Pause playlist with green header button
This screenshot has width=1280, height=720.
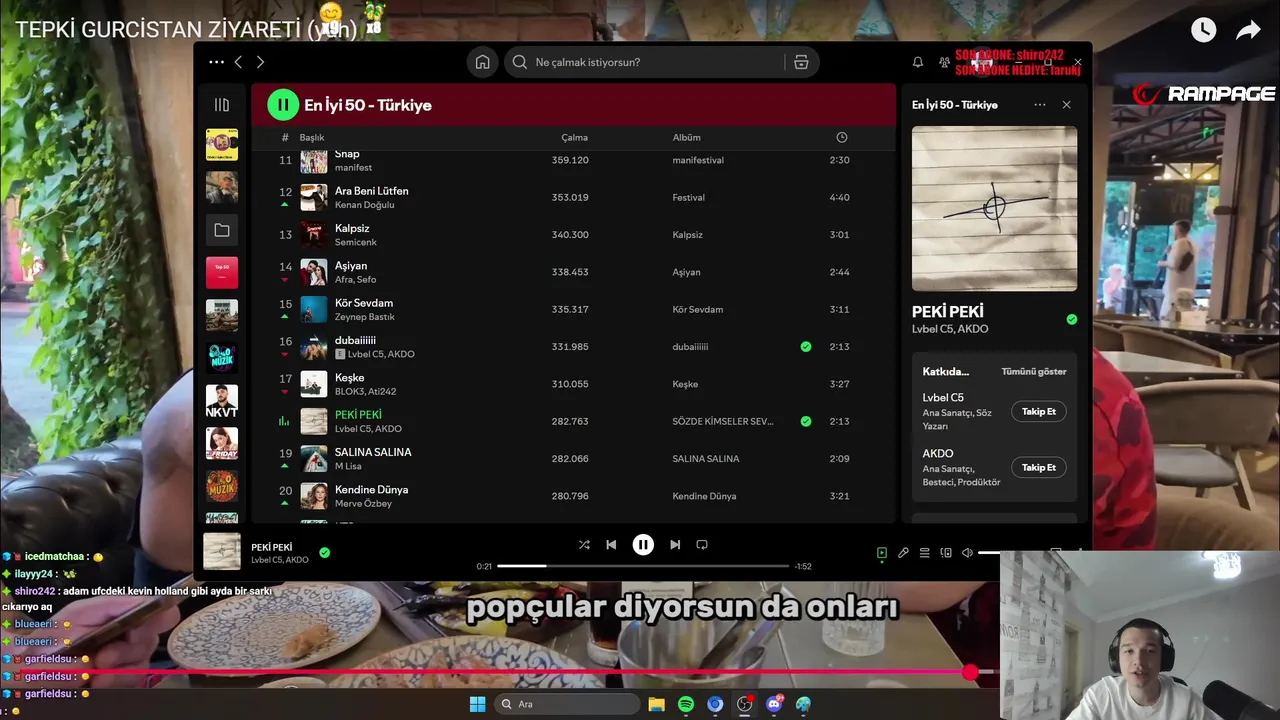283,104
